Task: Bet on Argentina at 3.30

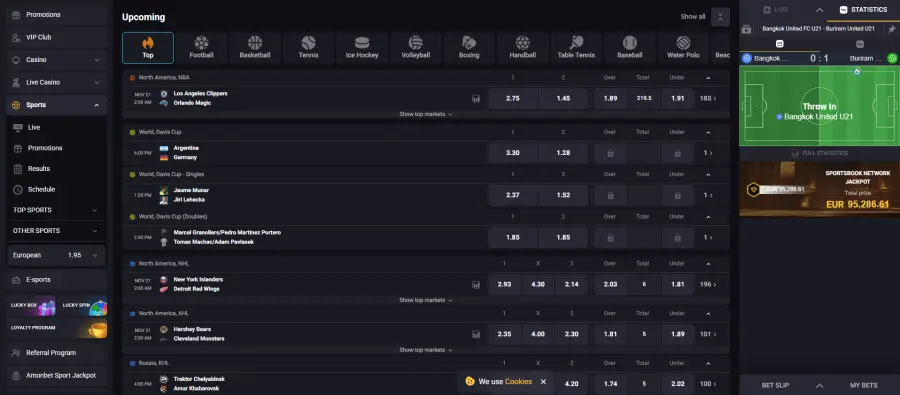Action: click(513, 153)
